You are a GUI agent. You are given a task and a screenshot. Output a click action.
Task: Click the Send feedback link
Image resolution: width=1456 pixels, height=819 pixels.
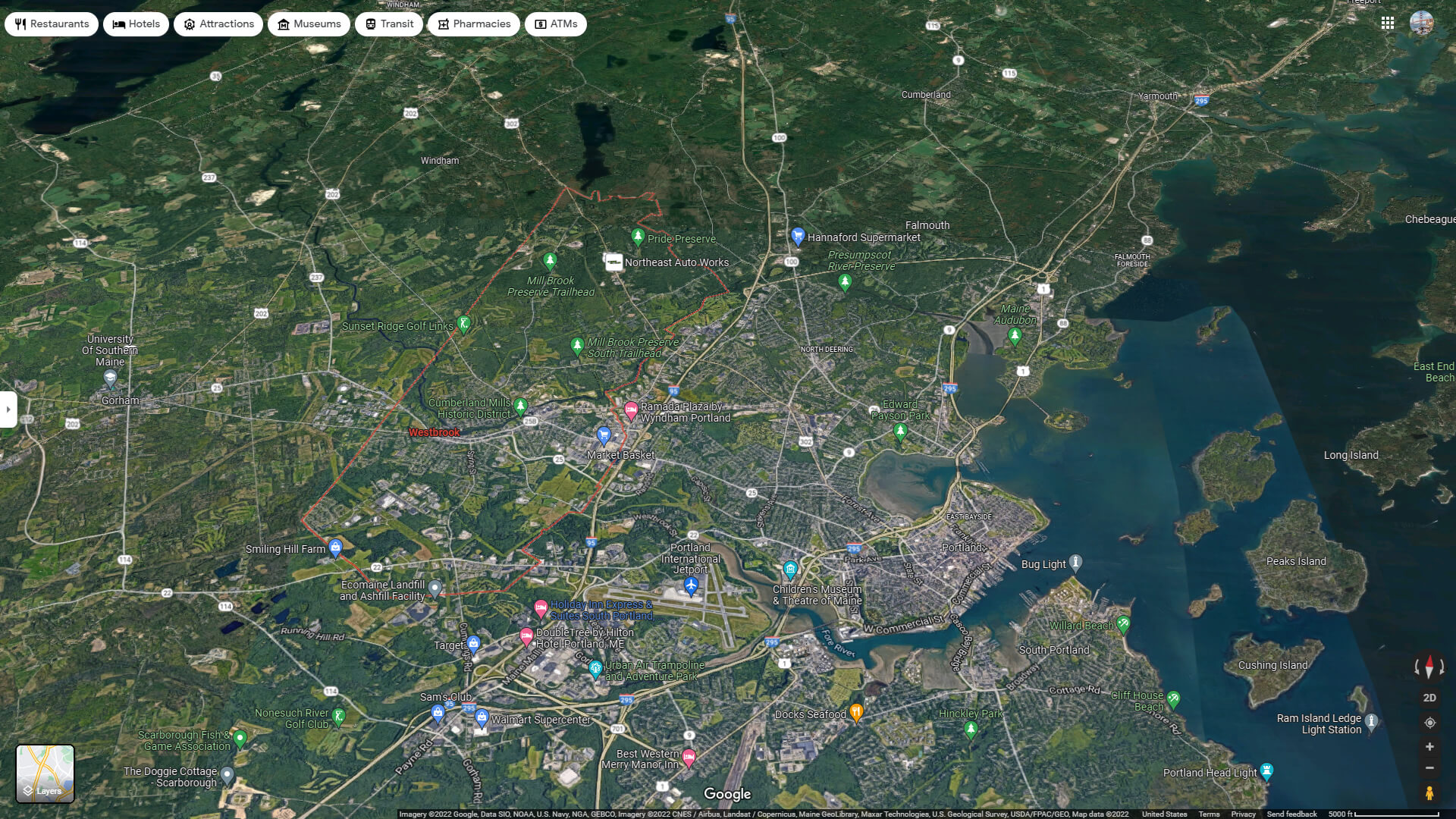(1291, 813)
